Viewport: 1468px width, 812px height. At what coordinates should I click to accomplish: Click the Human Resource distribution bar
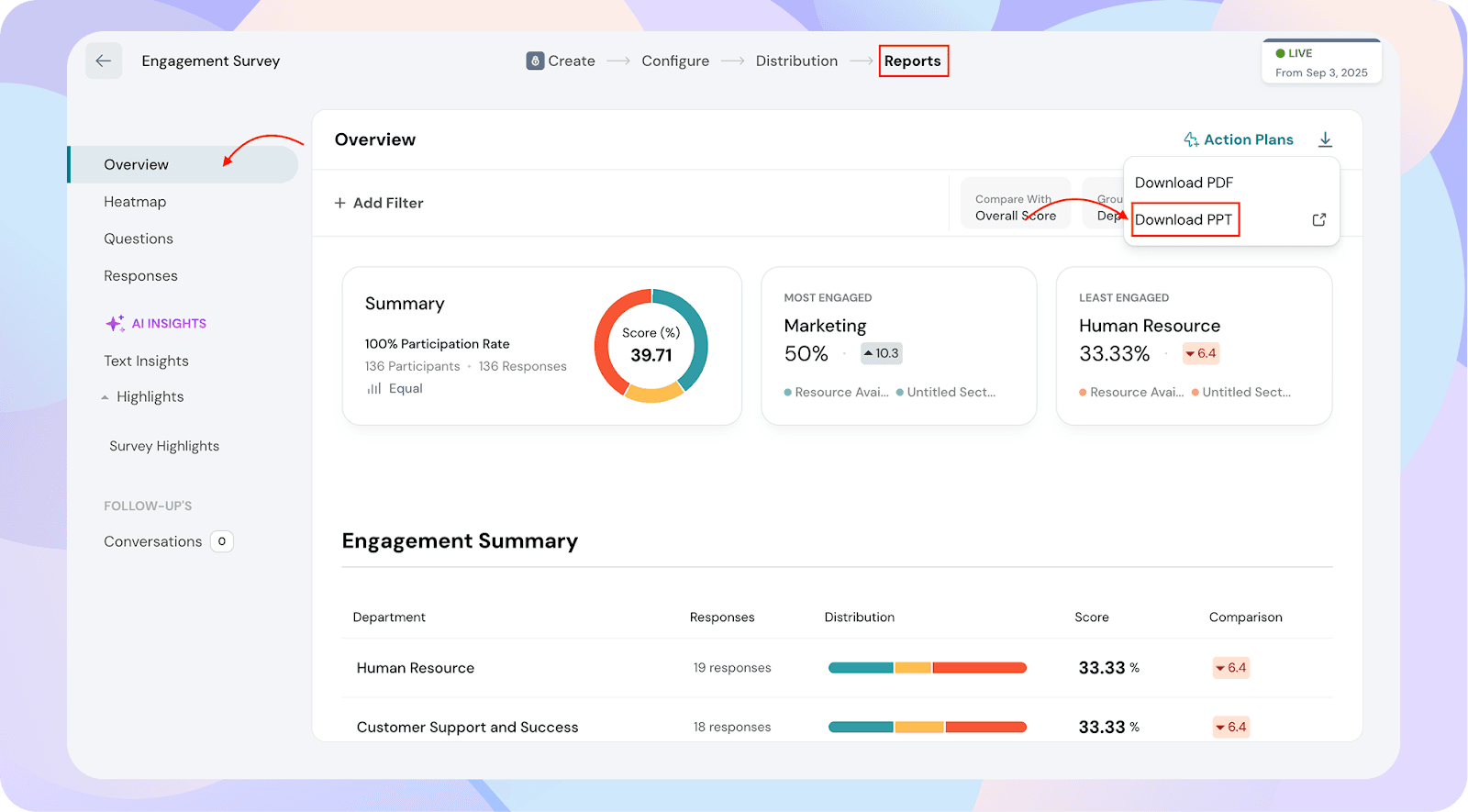927,668
